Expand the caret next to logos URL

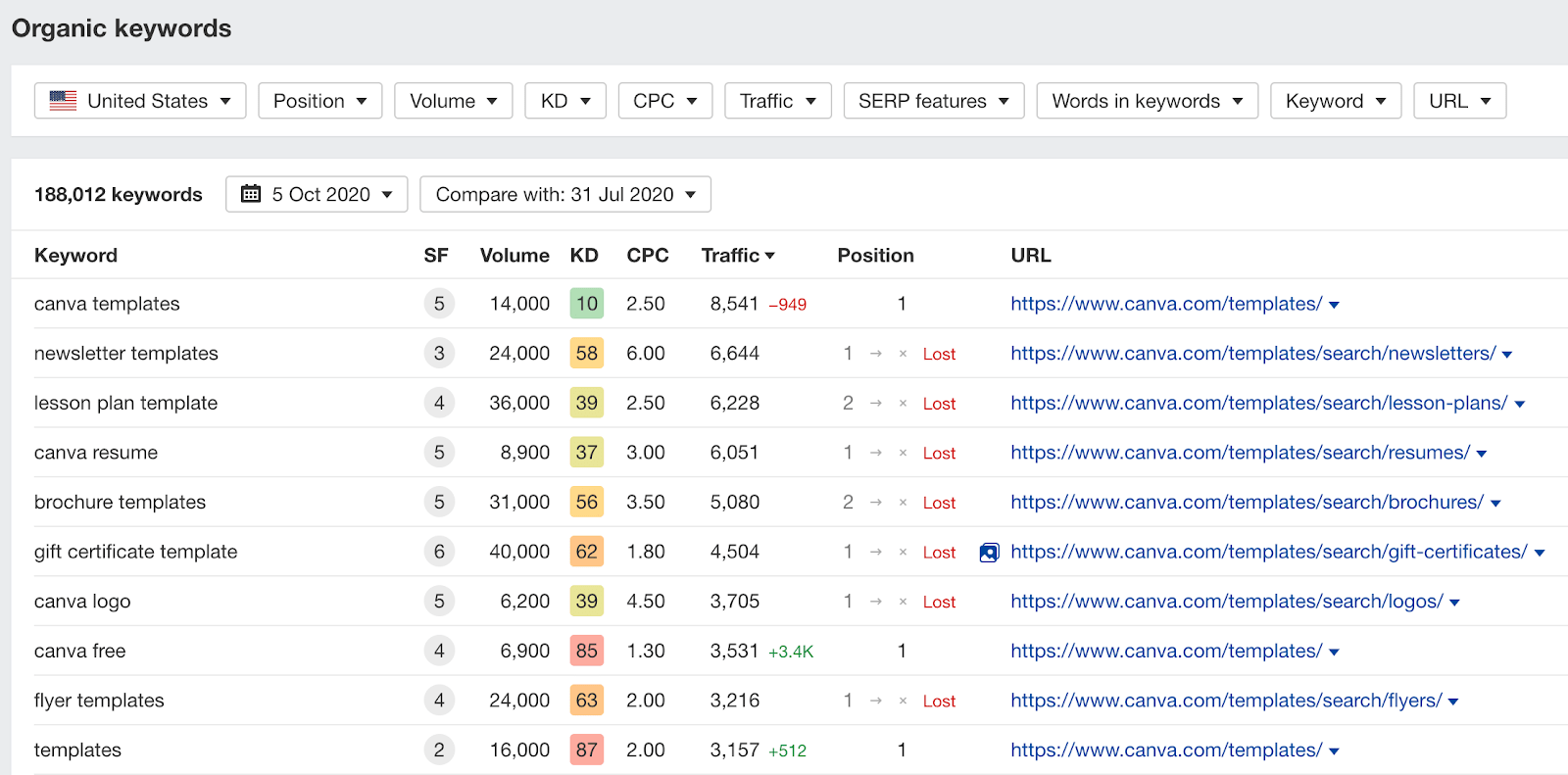1454,603
